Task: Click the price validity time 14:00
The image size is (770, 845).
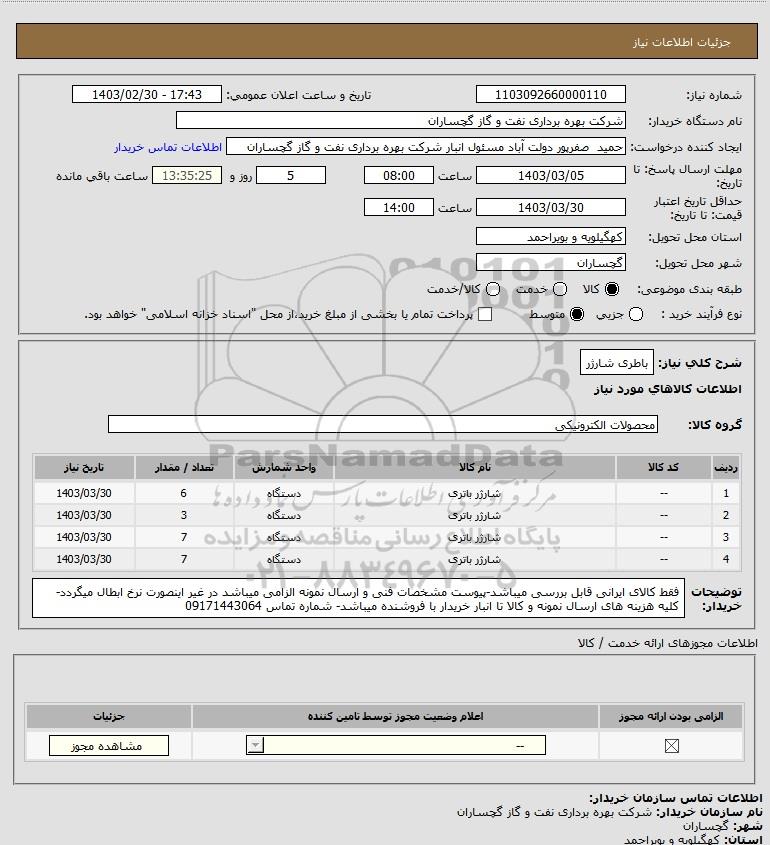Action: coord(399,207)
